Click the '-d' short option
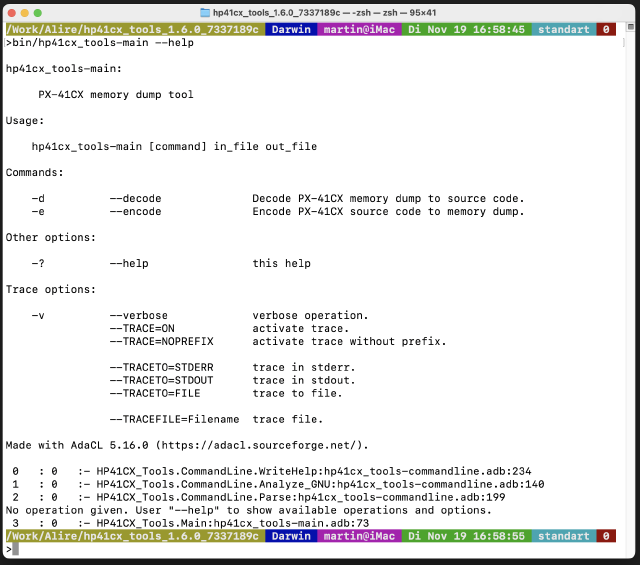The image size is (640, 565). 38,198
